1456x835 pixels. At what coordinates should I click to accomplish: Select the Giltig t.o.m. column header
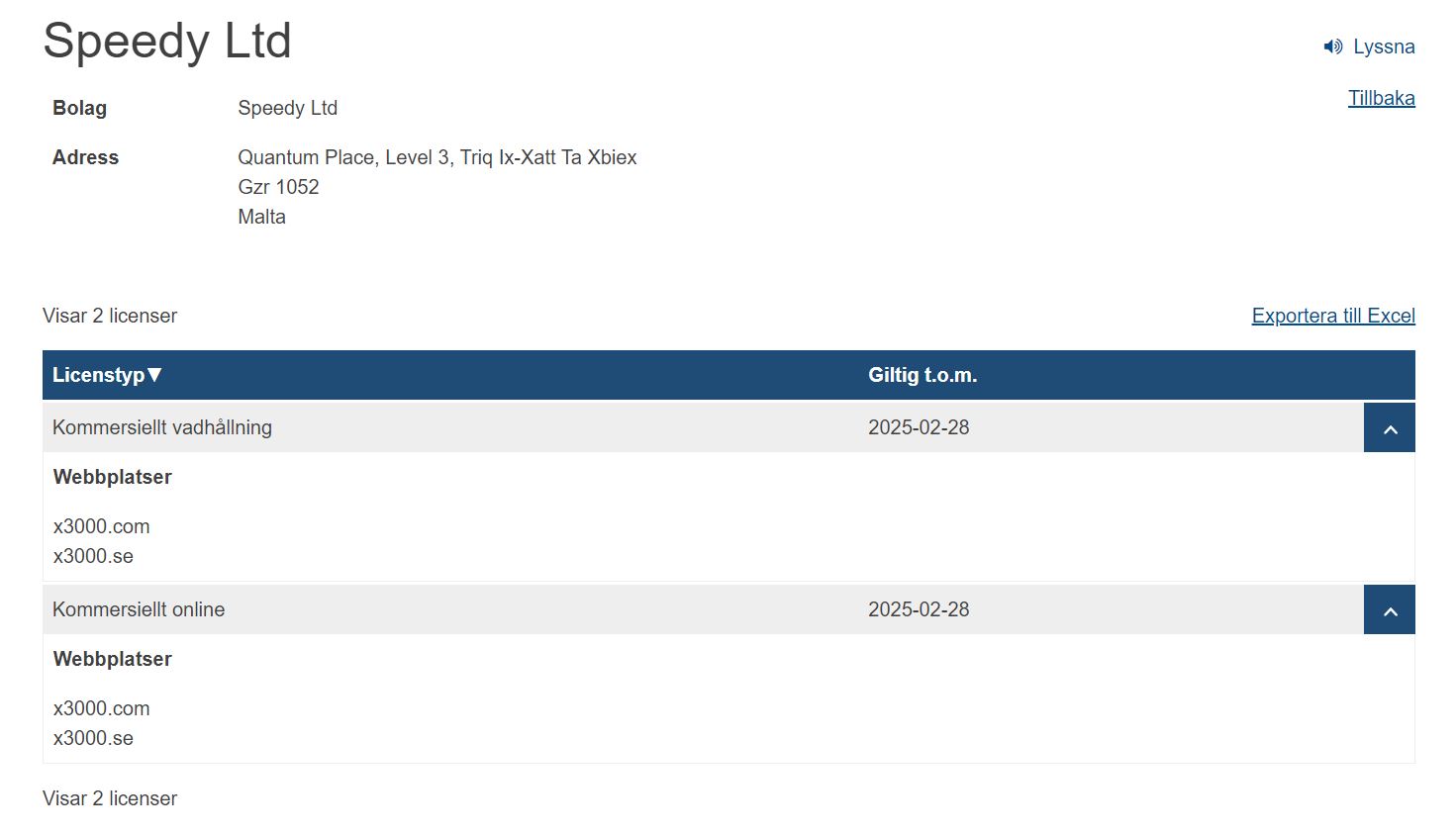(x=922, y=375)
